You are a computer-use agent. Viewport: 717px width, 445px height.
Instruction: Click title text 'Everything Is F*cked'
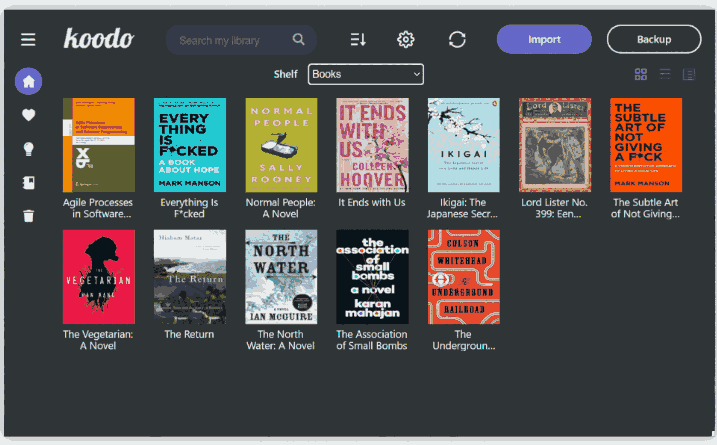[189, 208]
